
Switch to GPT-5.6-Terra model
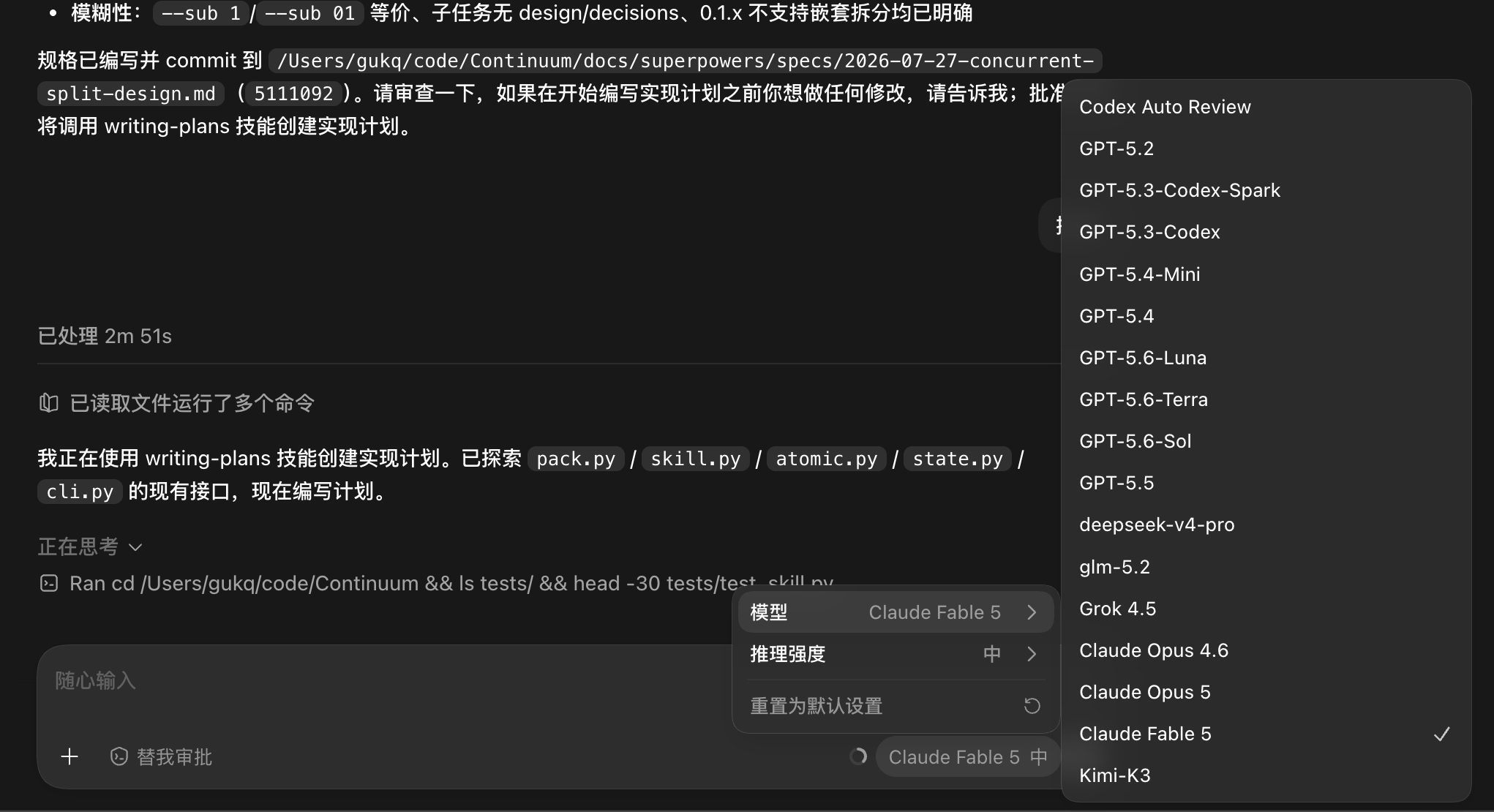coord(1266,399)
